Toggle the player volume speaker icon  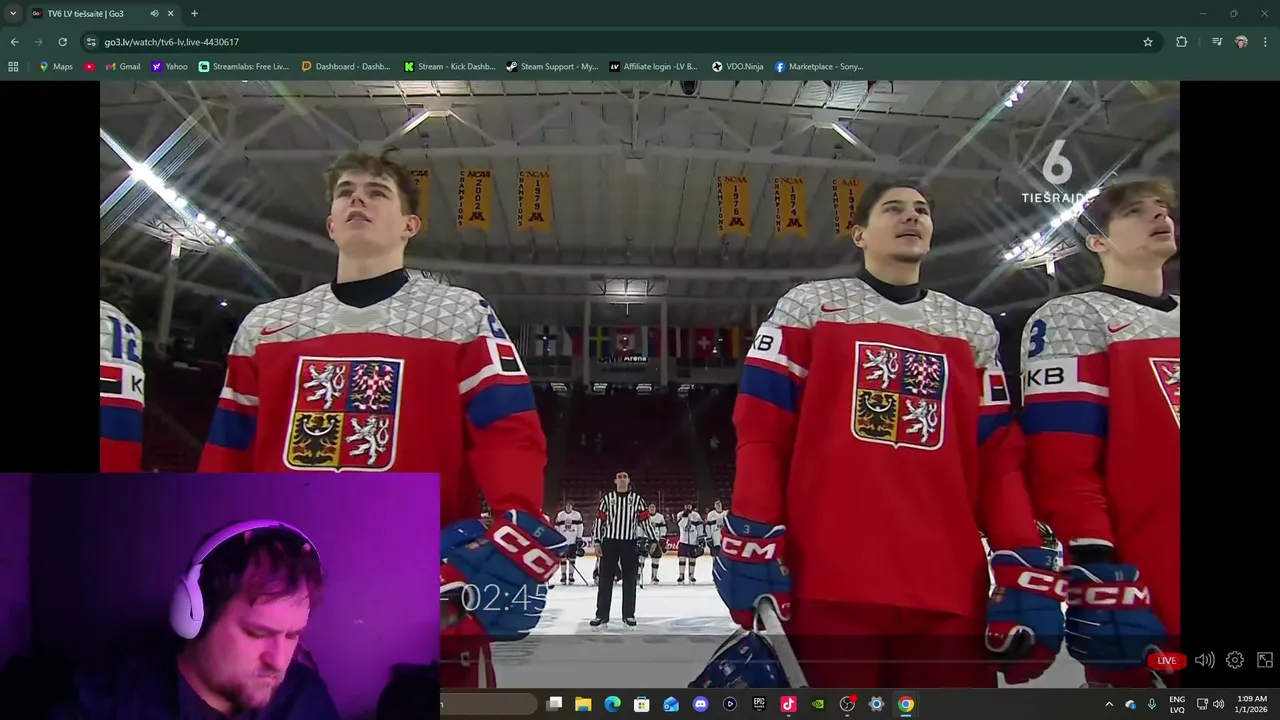point(1204,660)
